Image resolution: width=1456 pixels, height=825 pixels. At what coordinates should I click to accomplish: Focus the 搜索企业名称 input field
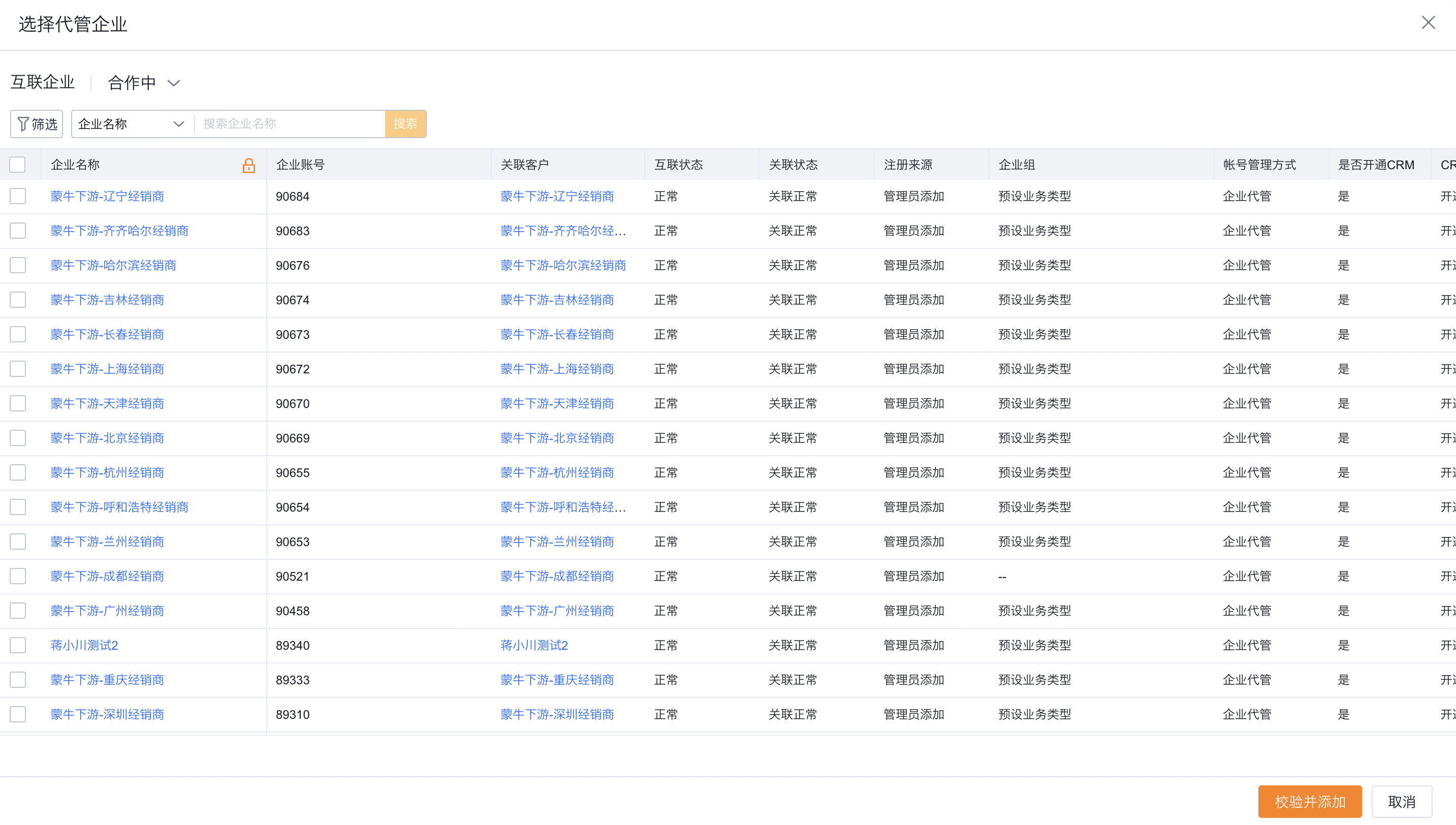pyautogui.click(x=290, y=123)
